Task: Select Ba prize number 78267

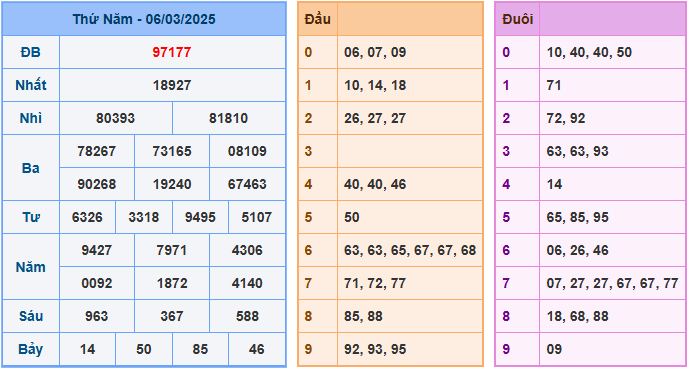Action: pos(97,151)
